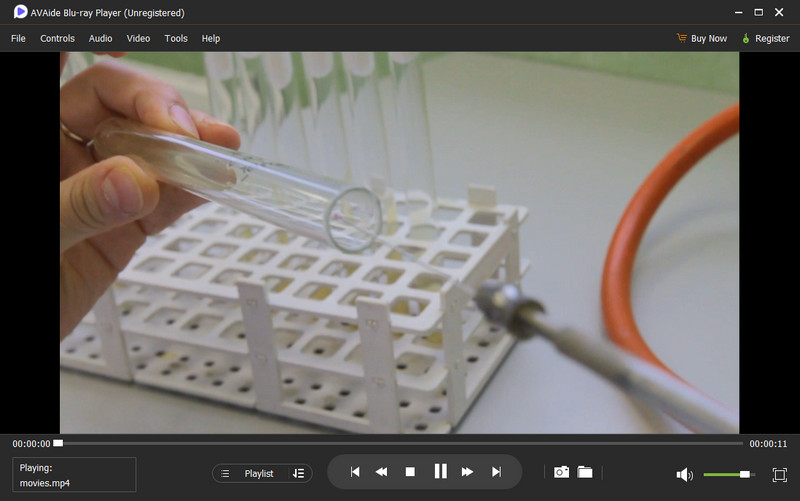The image size is (800, 501).
Task: Open the File menu
Action: tap(18, 38)
